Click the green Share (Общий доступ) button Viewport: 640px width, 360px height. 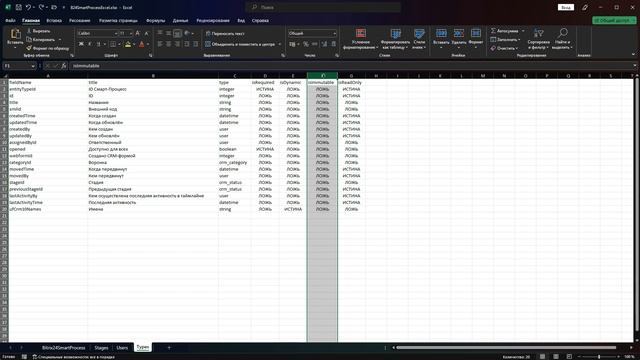coord(614,20)
